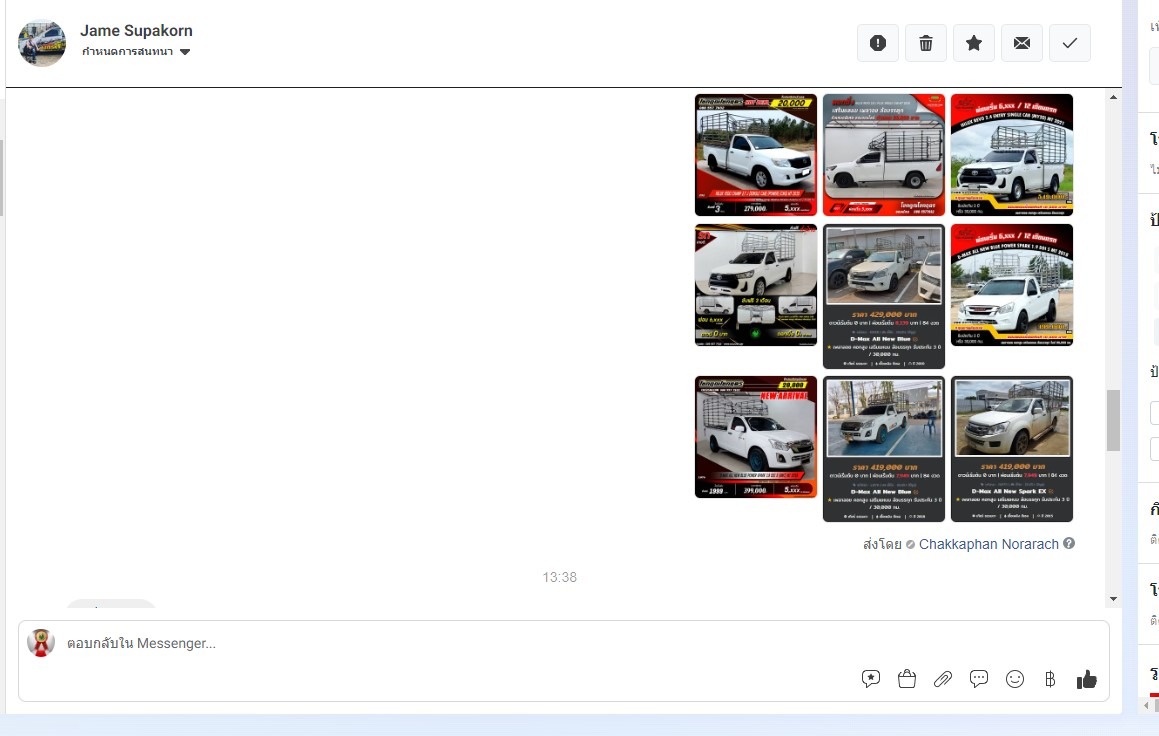Open saved replies speech bubble star icon
The height and width of the screenshot is (736, 1159).
pos(871,678)
